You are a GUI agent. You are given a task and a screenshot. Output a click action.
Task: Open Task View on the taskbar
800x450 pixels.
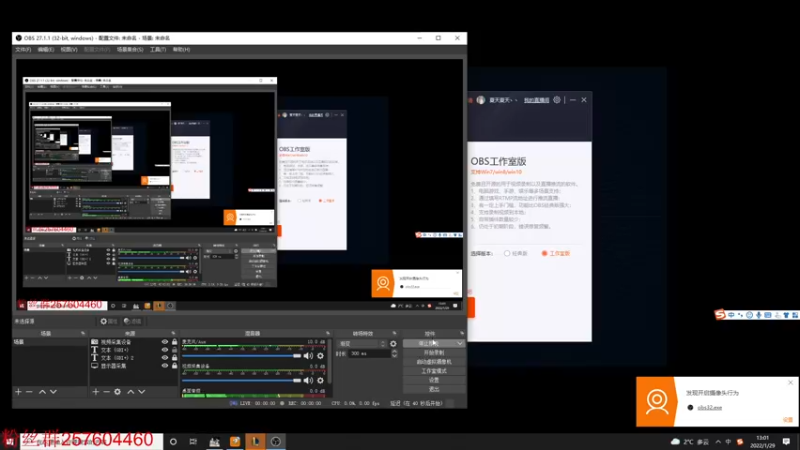tap(193, 441)
